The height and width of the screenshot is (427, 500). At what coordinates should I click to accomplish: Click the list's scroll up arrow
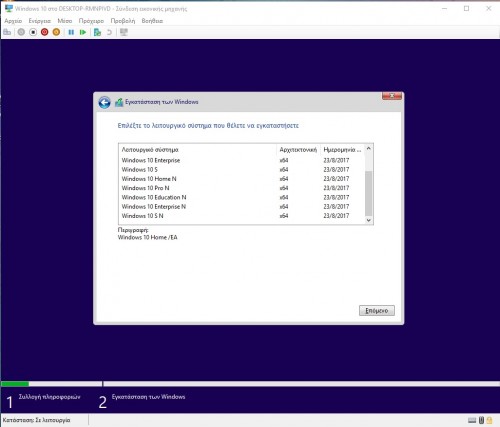click(x=369, y=148)
